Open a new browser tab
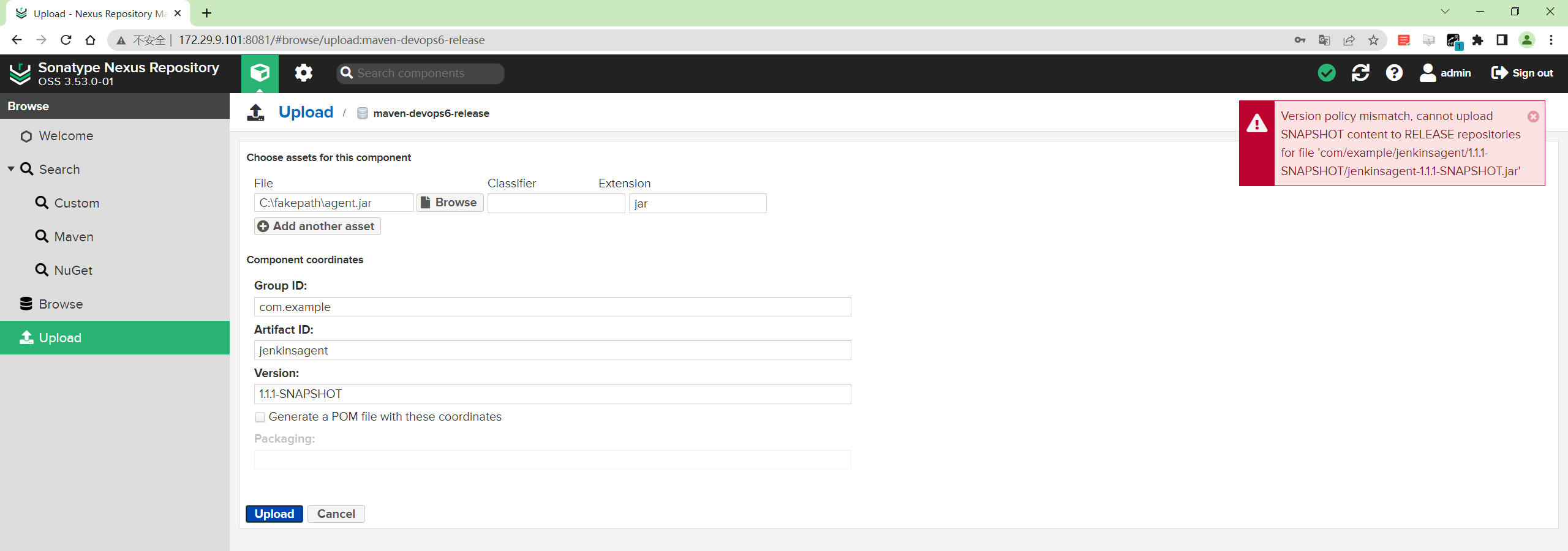The image size is (1568, 551). pyautogui.click(x=207, y=13)
